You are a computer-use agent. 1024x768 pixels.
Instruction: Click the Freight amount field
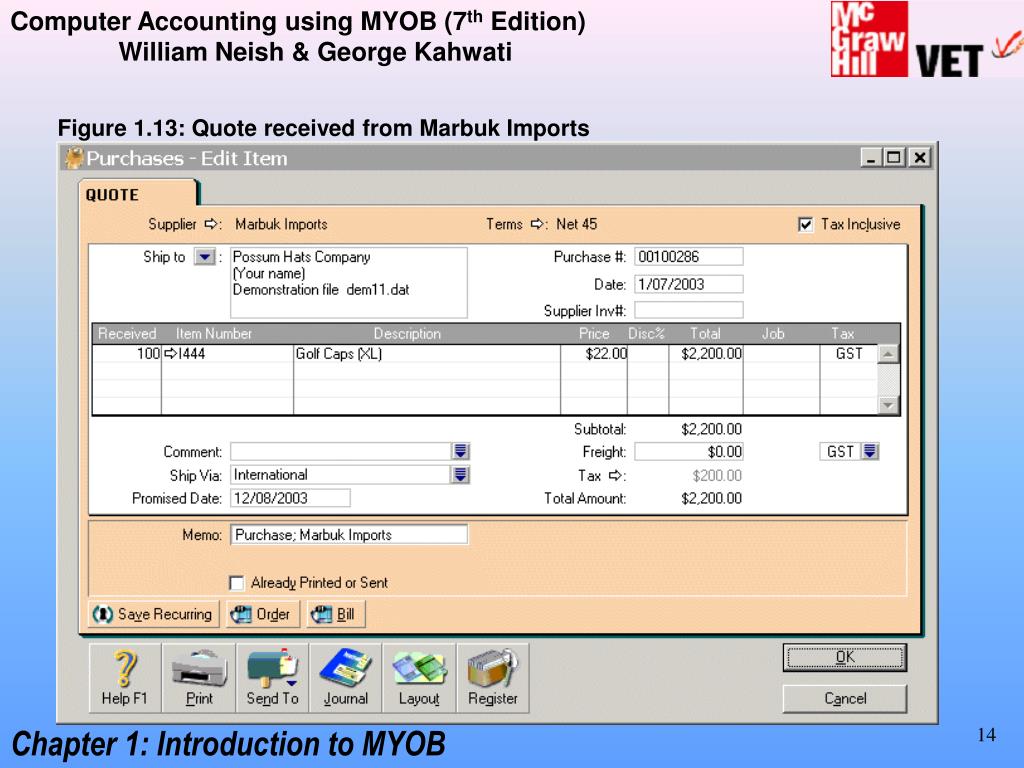click(688, 451)
